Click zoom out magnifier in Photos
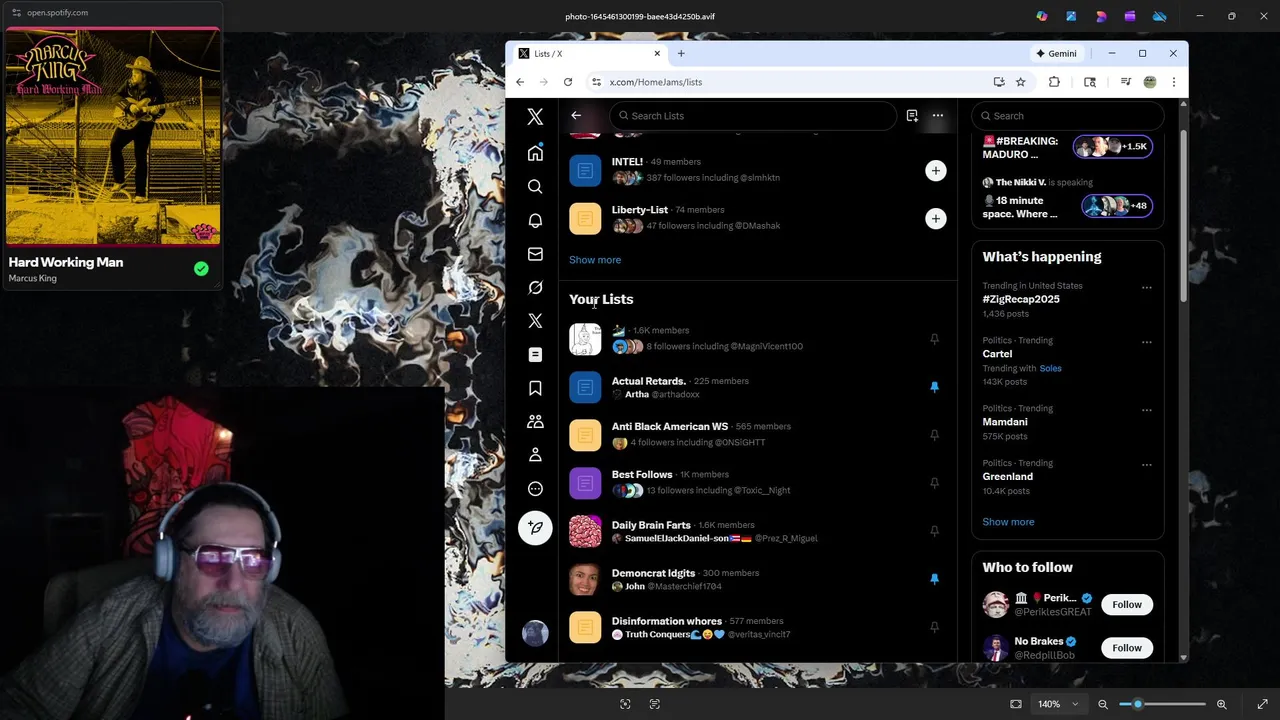Image resolution: width=1280 pixels, height=720 pixels. (x=1103, y=704)
